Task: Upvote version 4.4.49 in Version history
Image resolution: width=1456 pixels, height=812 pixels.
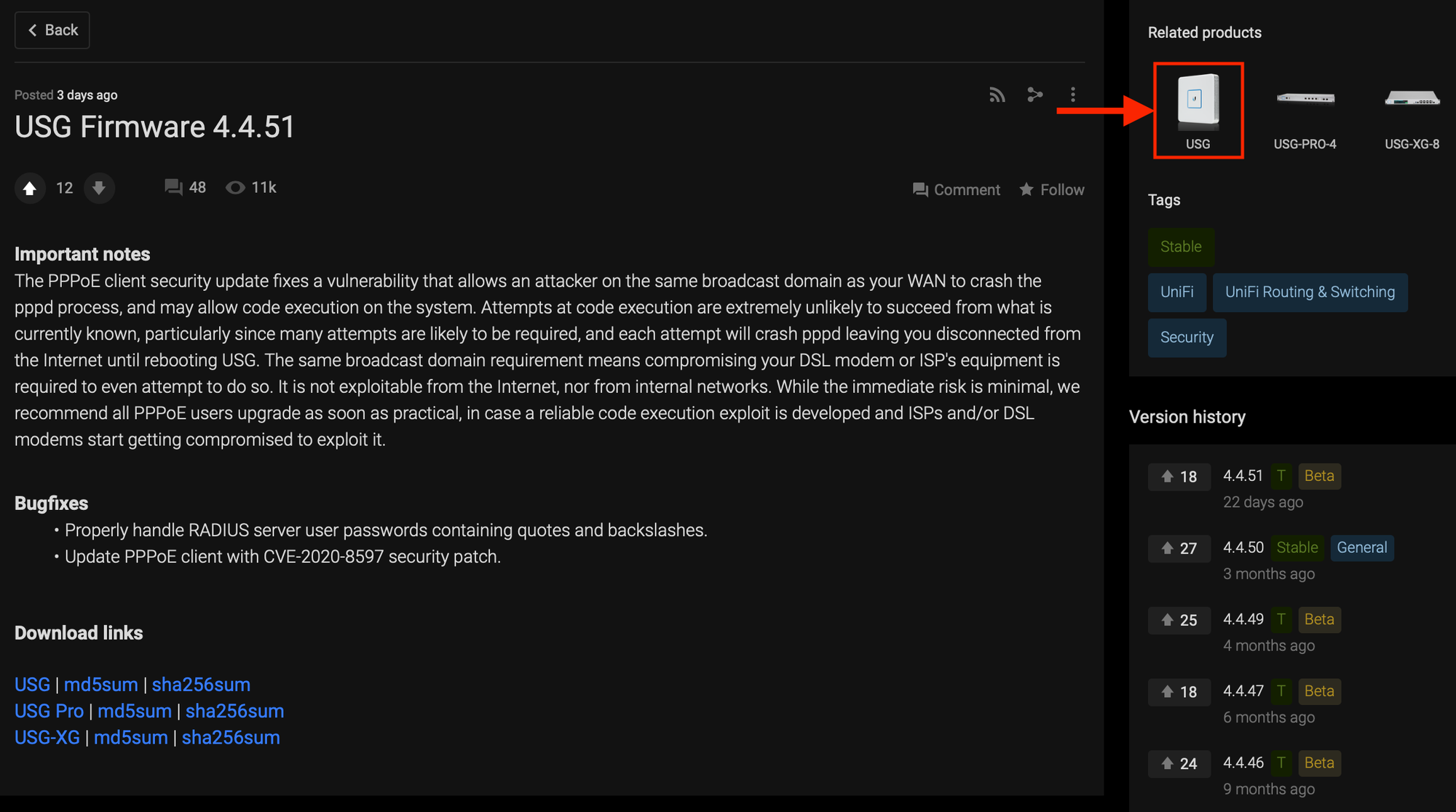Action: [x=1179, y=620]
